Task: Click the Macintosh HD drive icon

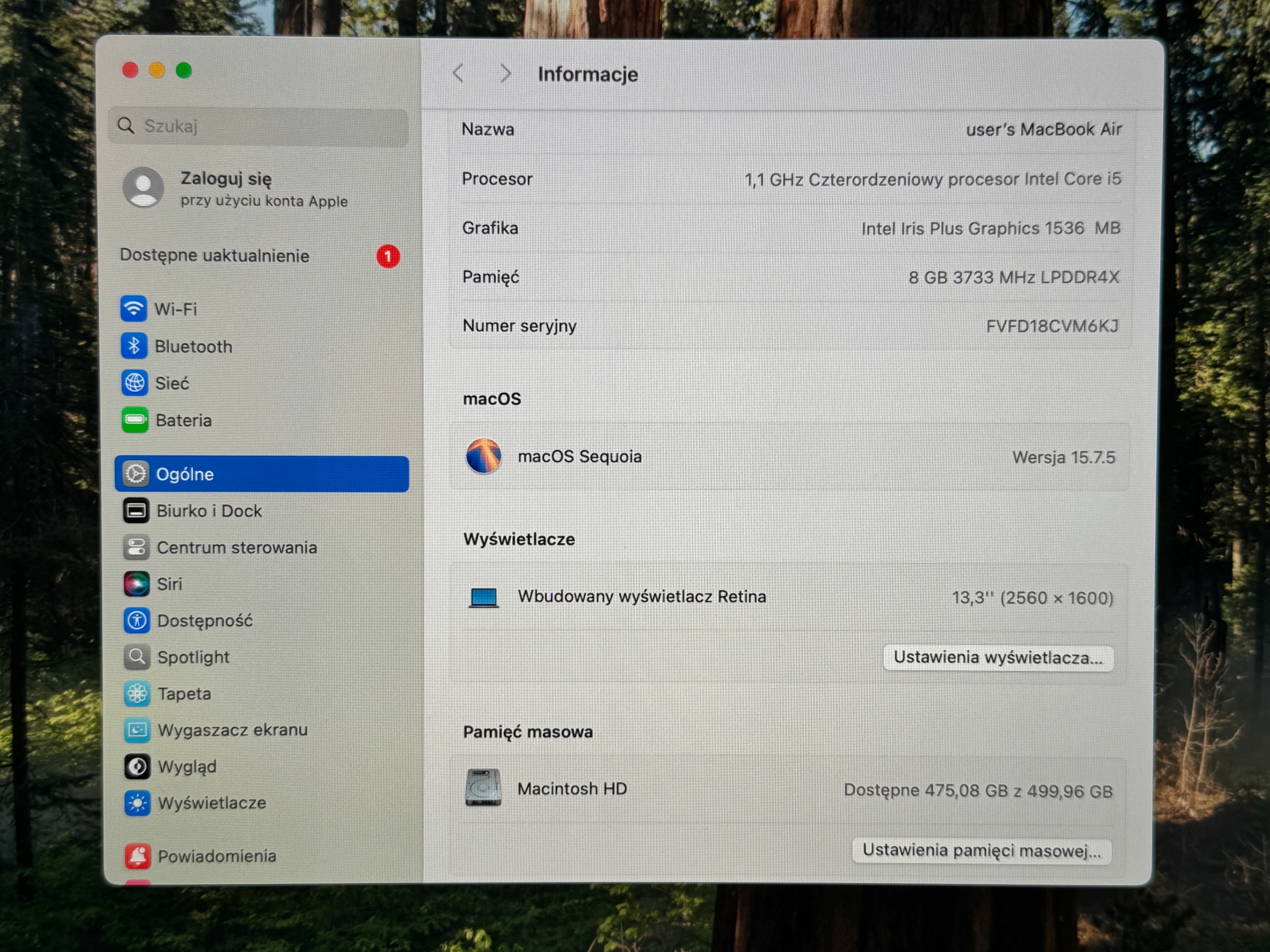Action: pyautogui.click(x=483, y=788)
